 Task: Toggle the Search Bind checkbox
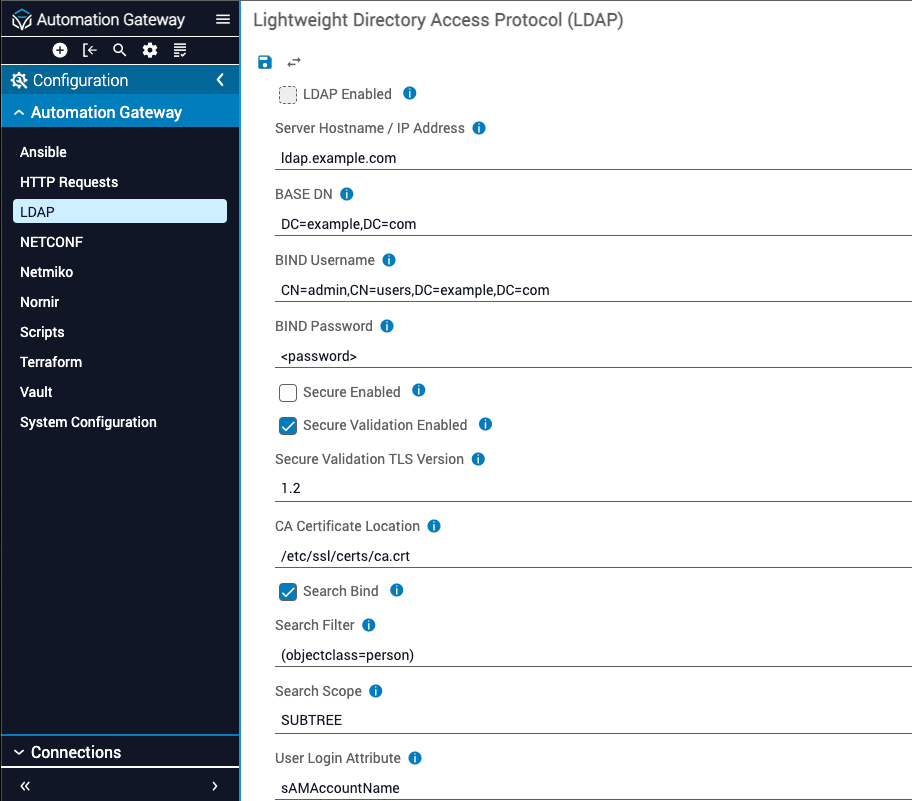coord(288,591)
